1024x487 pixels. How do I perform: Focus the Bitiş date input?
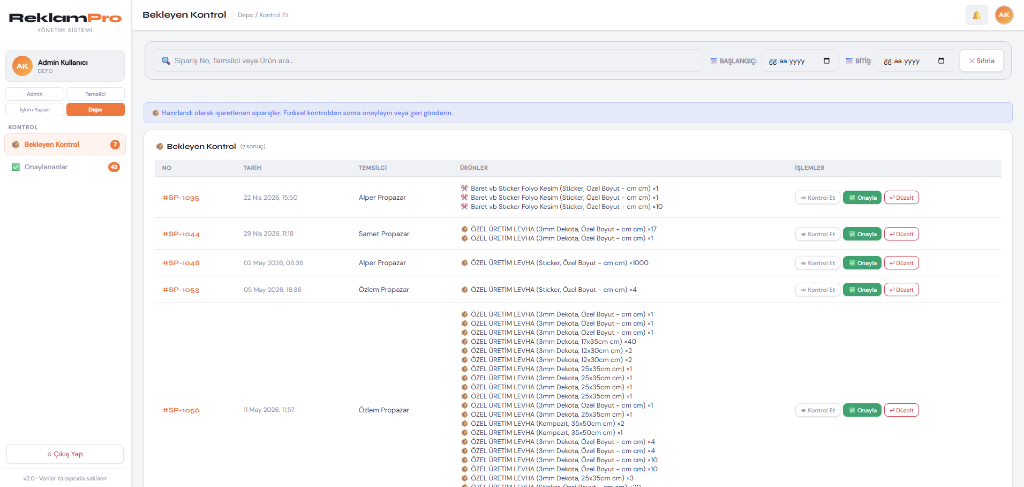(x=914, y=61)
